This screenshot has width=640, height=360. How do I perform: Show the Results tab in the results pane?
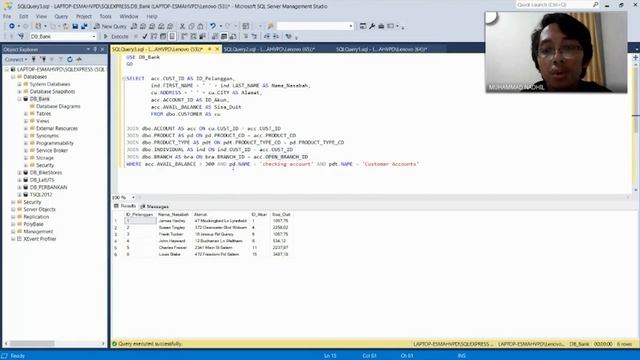pyautogui.click(x=125, y=206)
